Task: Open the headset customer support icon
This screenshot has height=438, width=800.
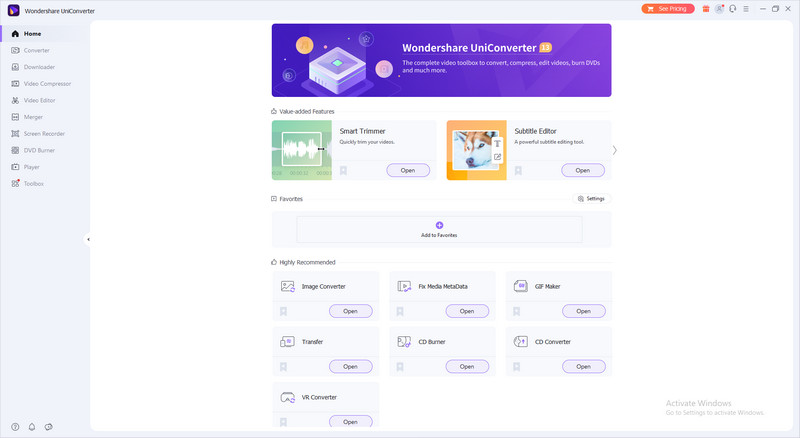Action: [x=732, y=8]
